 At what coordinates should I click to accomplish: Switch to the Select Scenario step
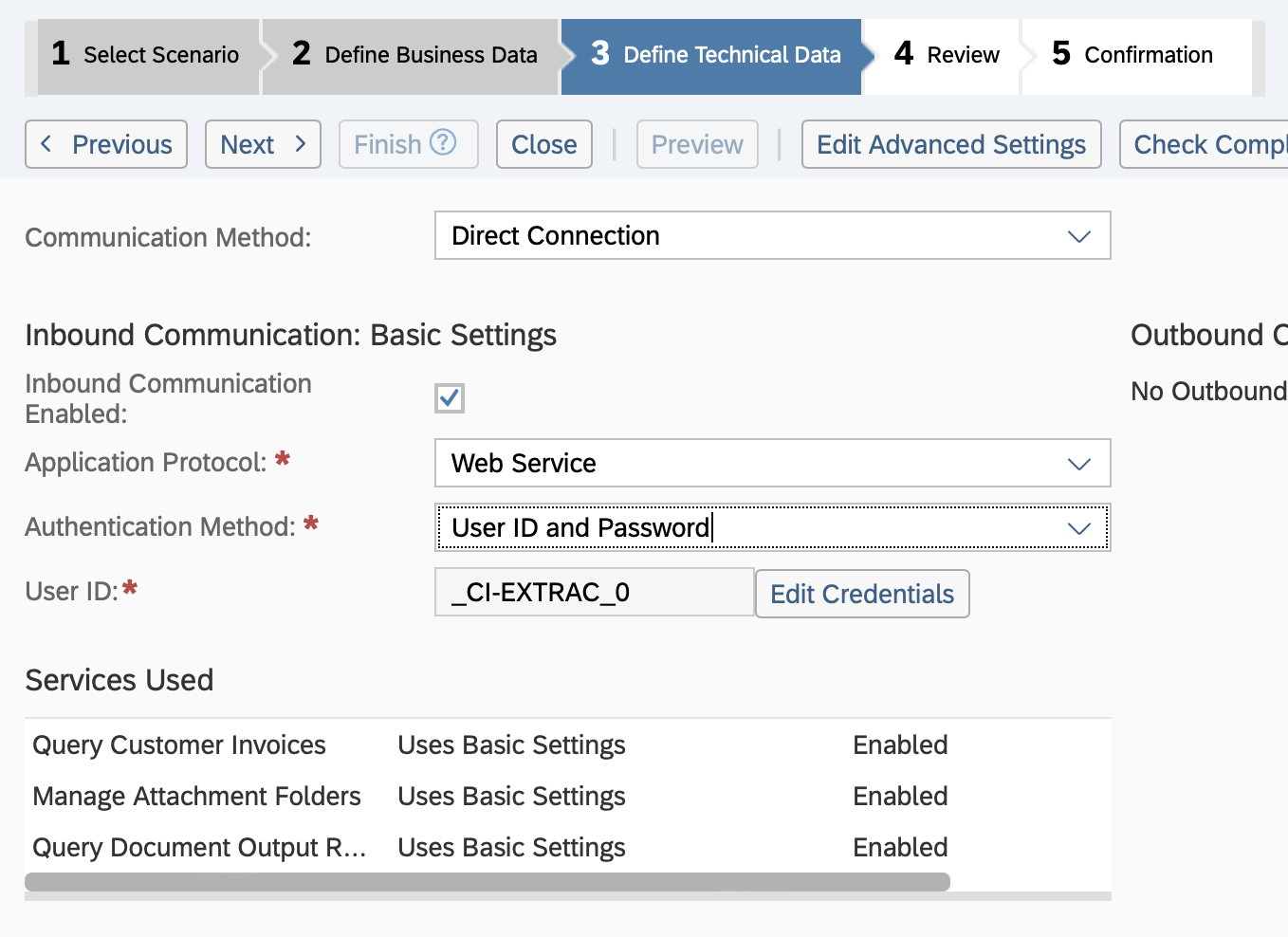pos(147,55)
